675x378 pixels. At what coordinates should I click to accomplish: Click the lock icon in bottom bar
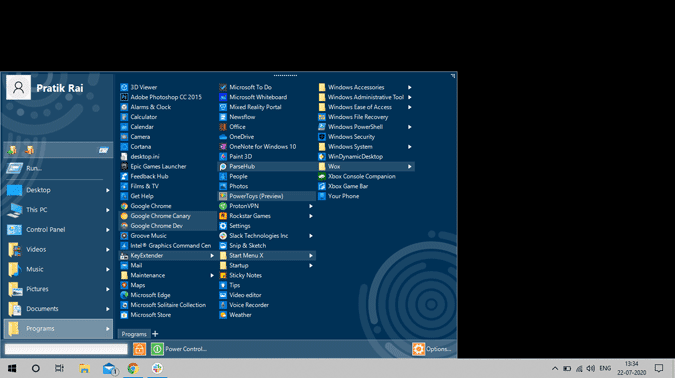click(x=139, y=349)
